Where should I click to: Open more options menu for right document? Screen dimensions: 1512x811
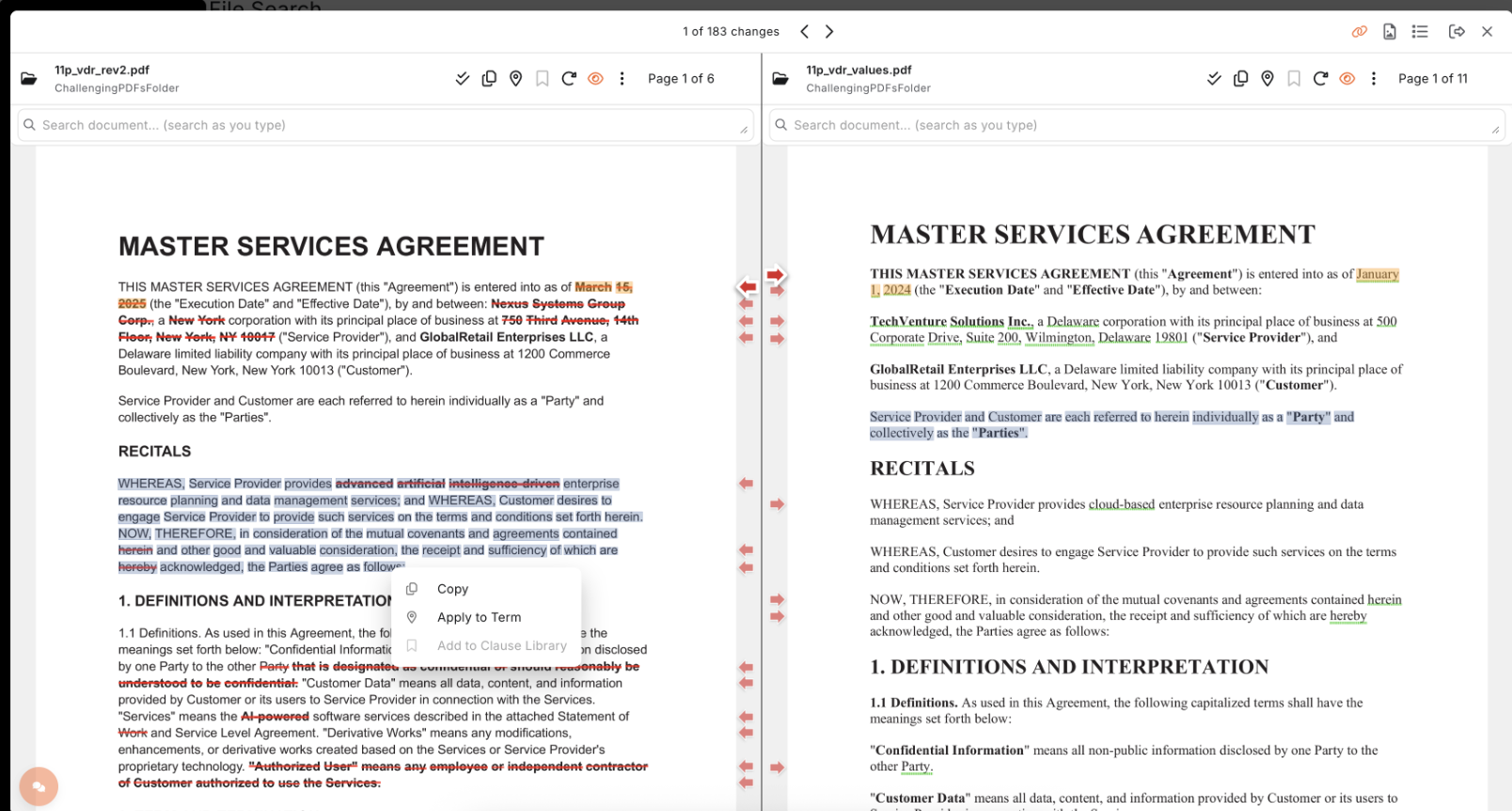pos(1373,79)
